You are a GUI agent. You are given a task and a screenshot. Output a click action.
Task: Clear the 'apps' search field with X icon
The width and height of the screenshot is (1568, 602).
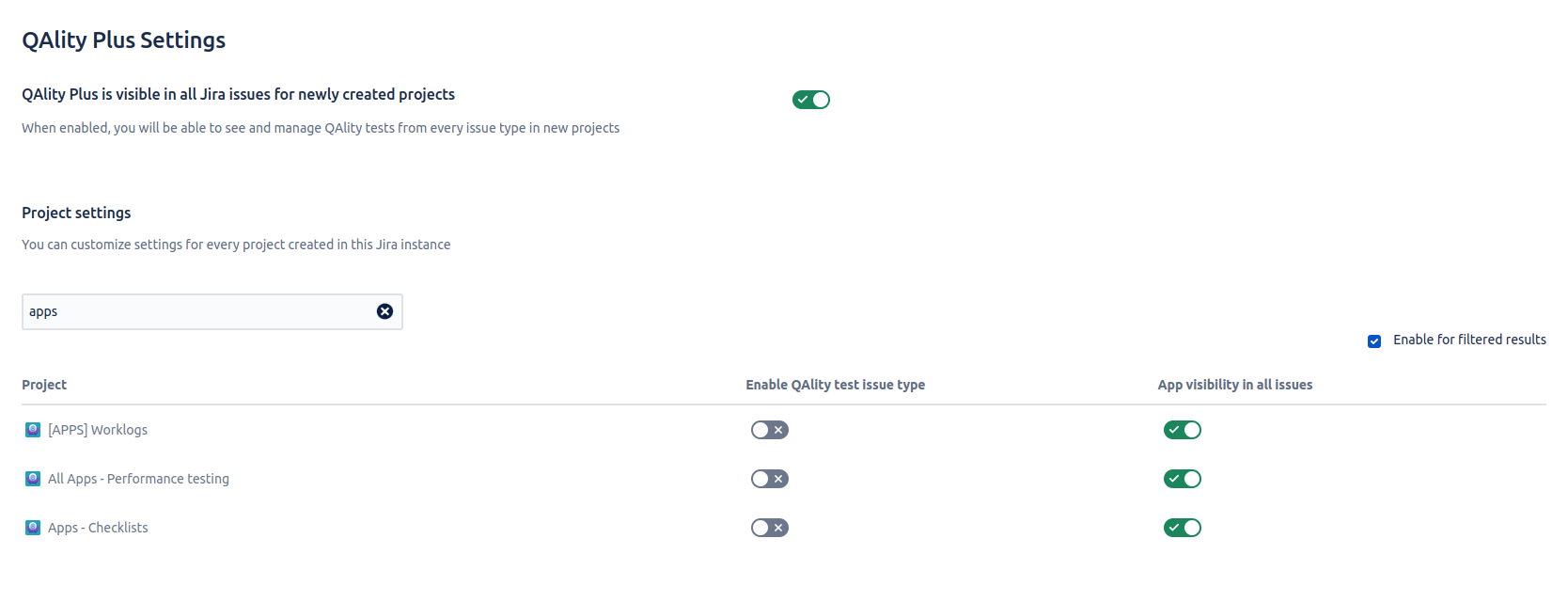(384, 311)
